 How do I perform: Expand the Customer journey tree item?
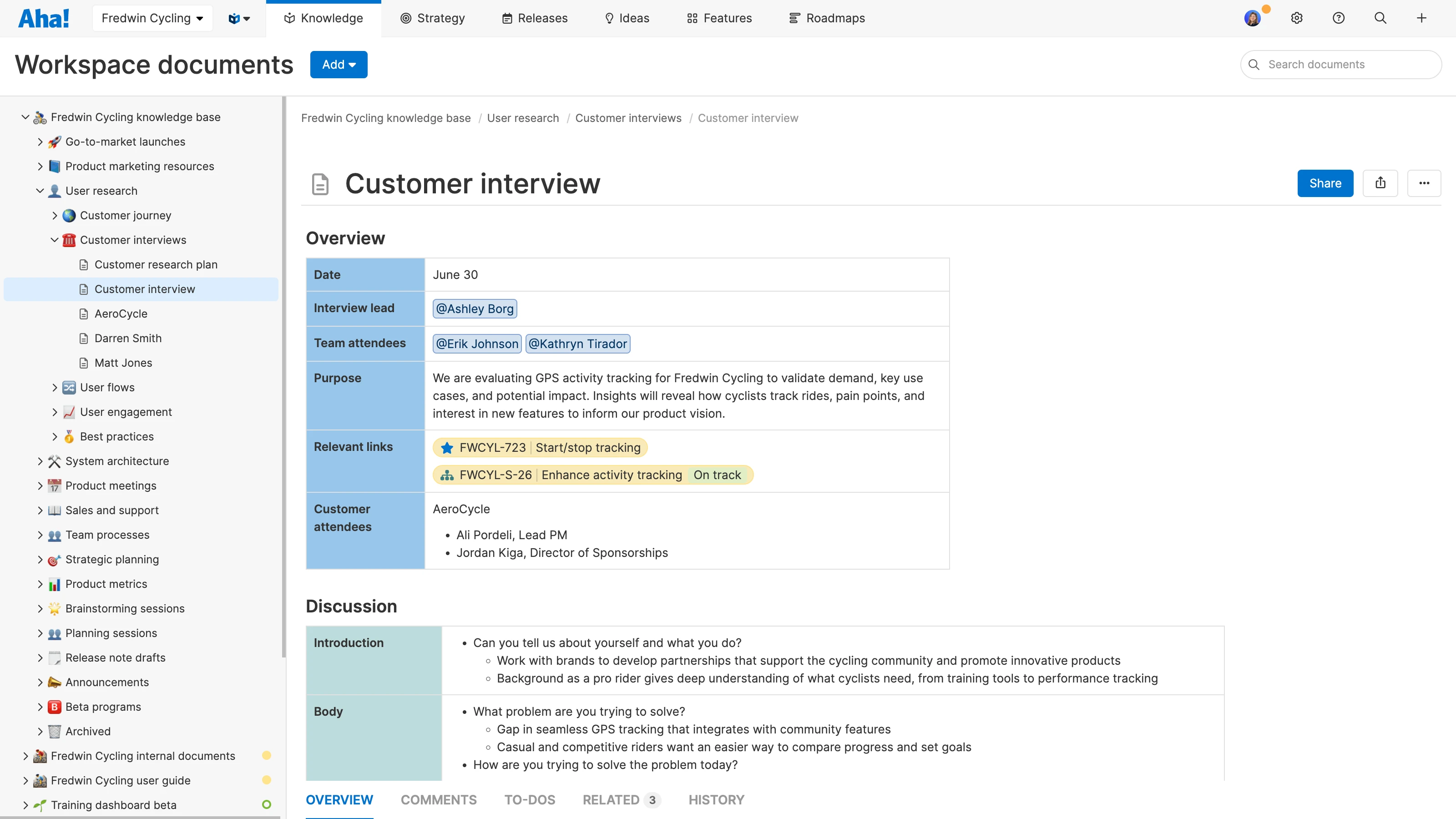point(54,215)
